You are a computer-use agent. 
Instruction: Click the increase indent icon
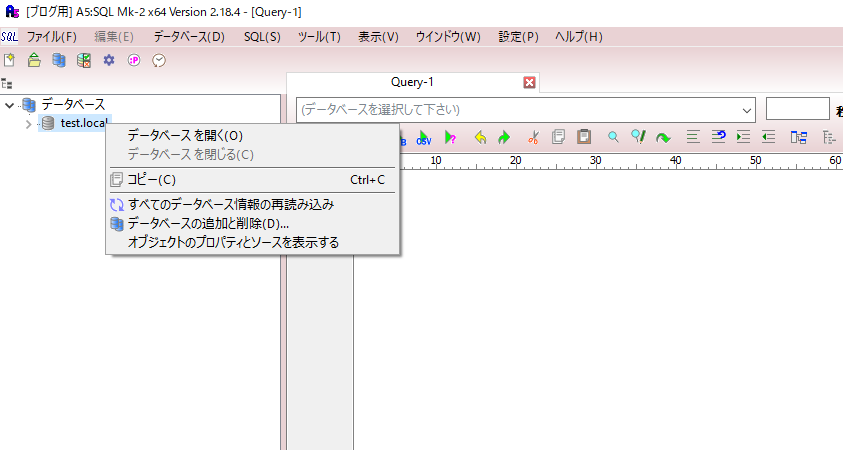[x=743, y=137]
